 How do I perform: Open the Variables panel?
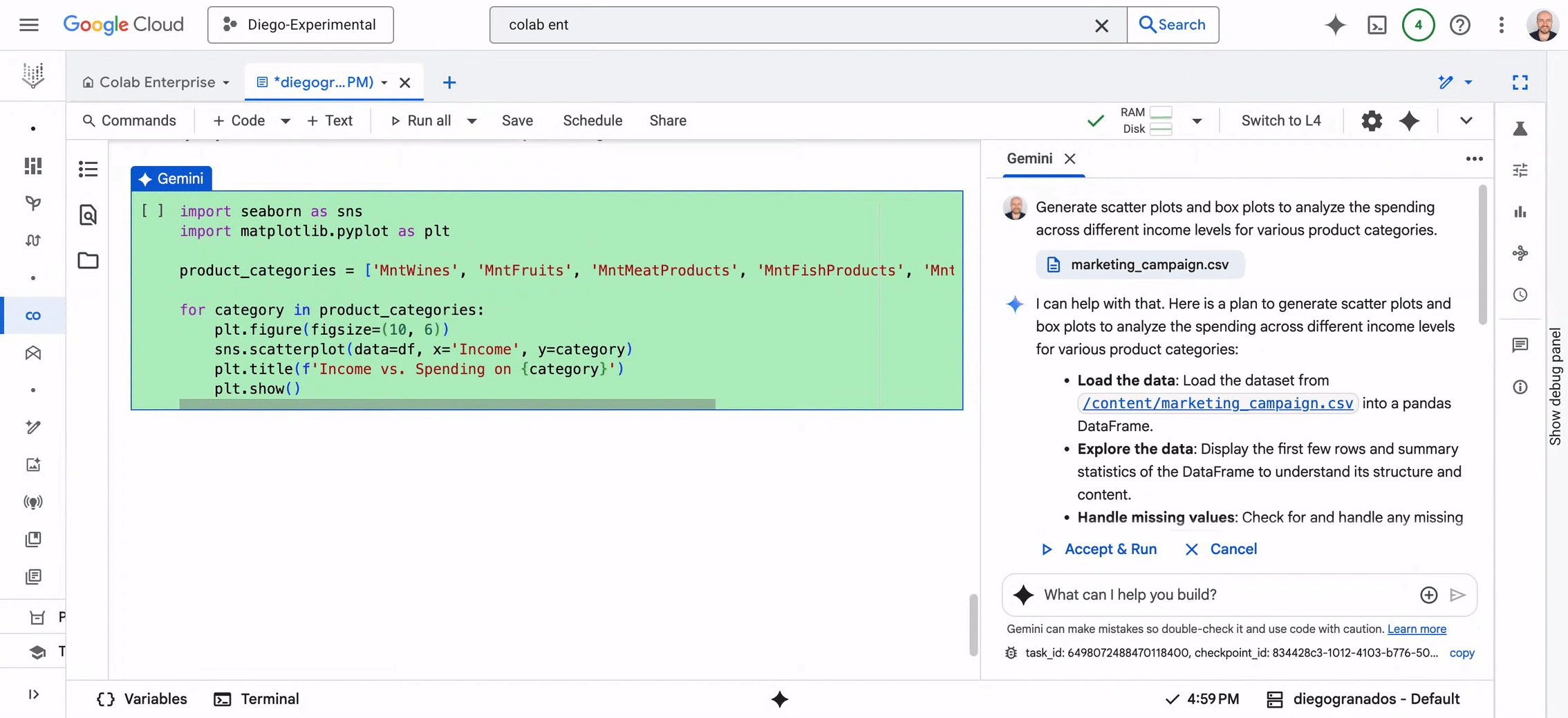click(x=142, y=699)
